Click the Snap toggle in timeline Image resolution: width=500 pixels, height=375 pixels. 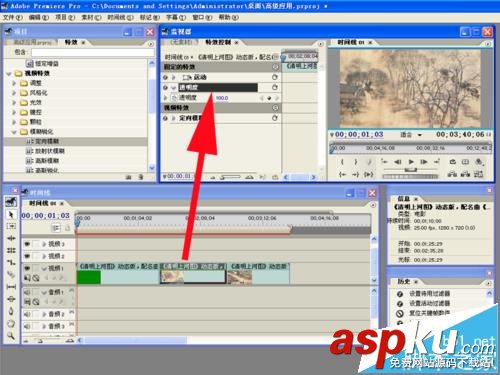pyautogui.click(x=56, y=228)
